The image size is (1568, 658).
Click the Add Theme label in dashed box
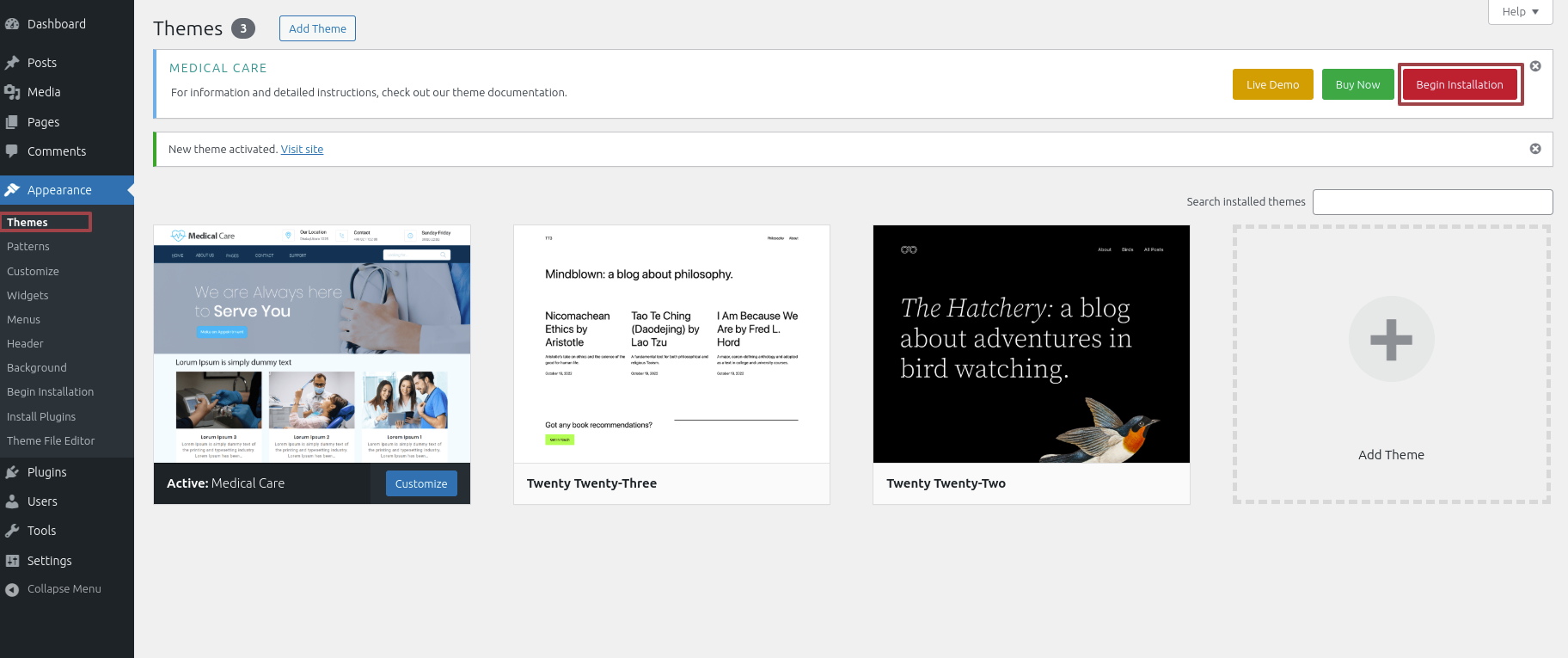[x=1391, y=455]
